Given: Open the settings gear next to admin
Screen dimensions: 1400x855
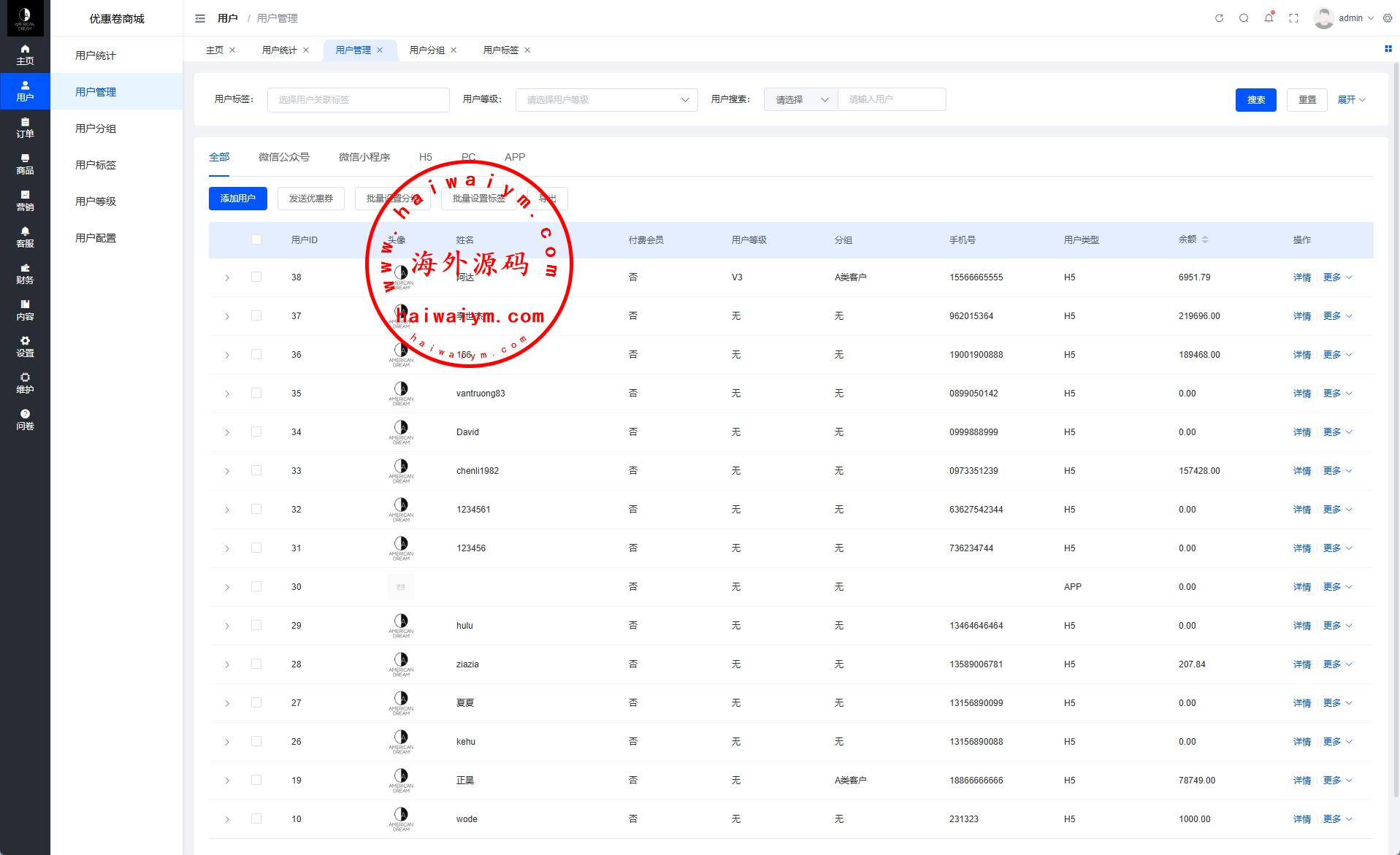Looking at the screenshot, I should coord(1388,18).
